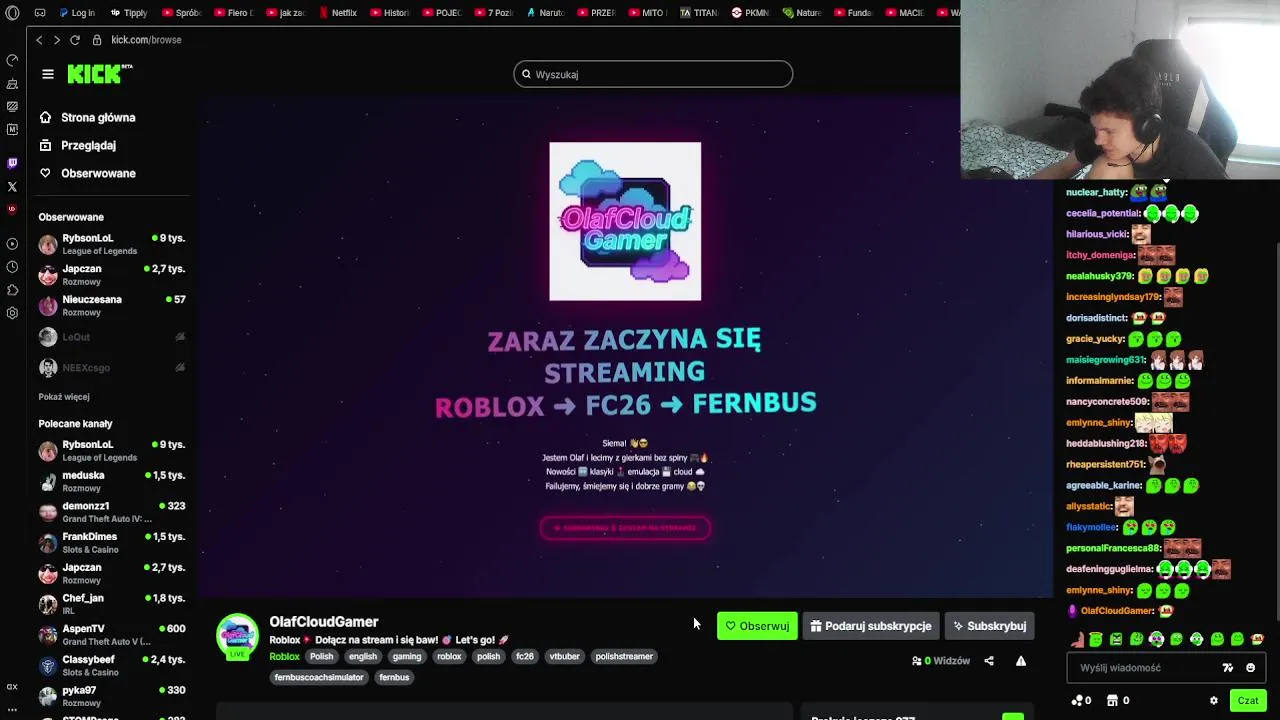Open X icon in Opera sidebar
Screen dimensions: 1280x720
[12, 187]
